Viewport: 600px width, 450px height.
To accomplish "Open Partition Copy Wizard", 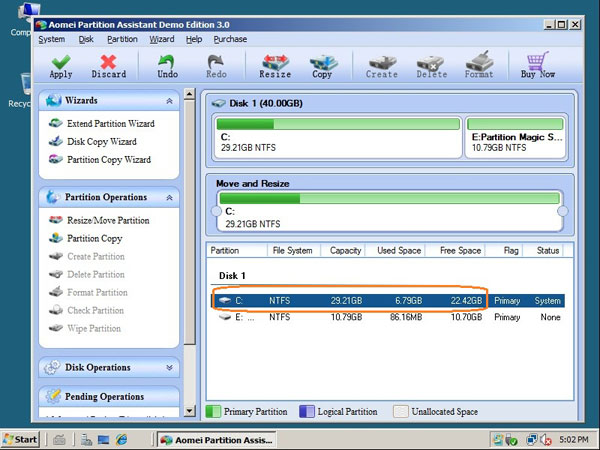I will click(x=108, y=160).
